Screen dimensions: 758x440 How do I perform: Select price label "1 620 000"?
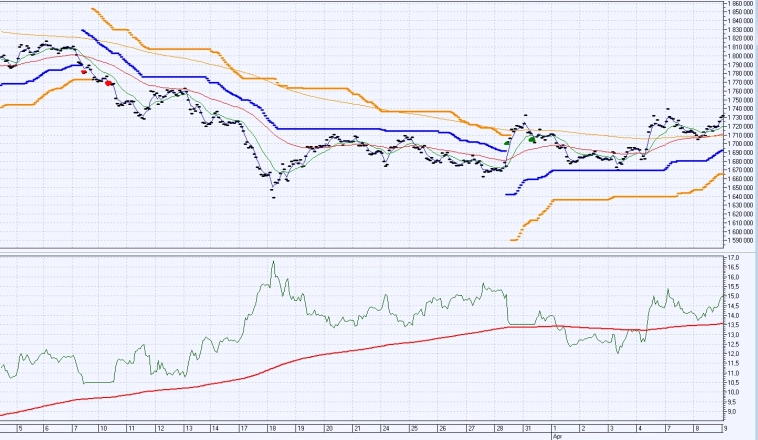(x=741, y=214)
